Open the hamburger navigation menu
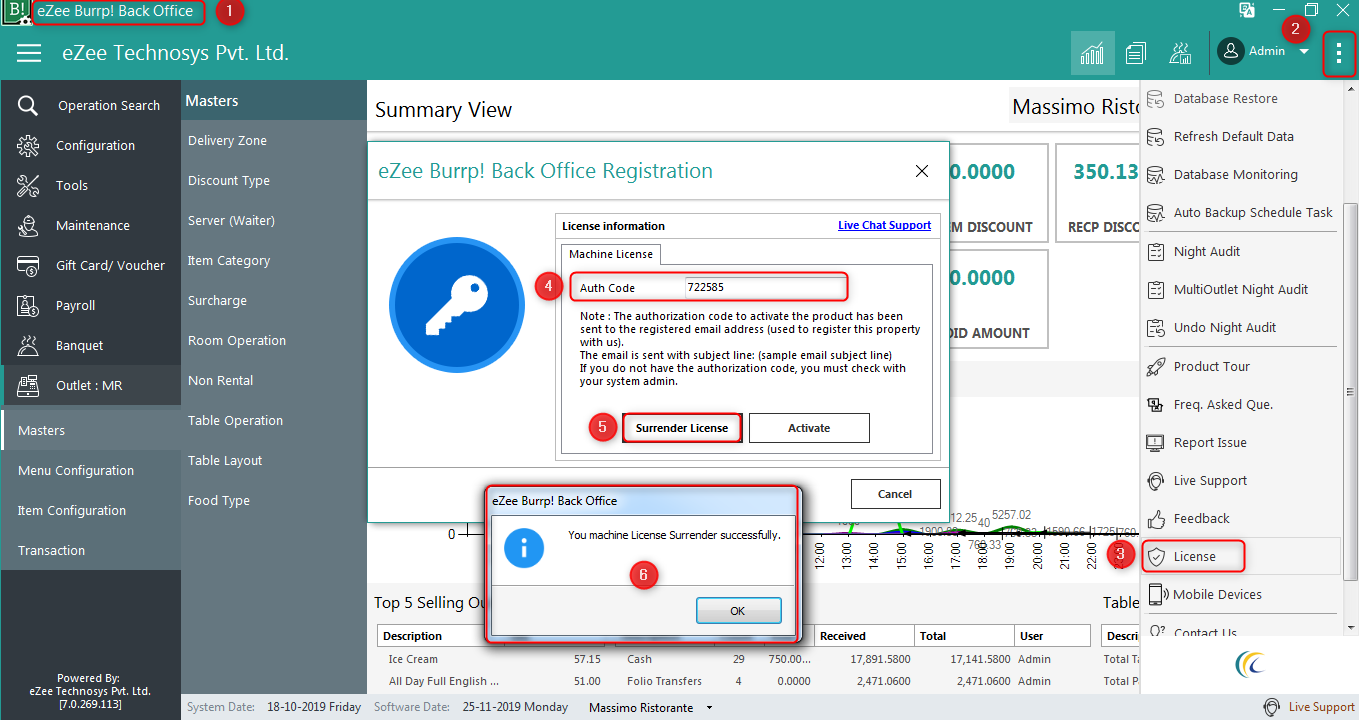The image size is (1359, 720). coord(29,53)
